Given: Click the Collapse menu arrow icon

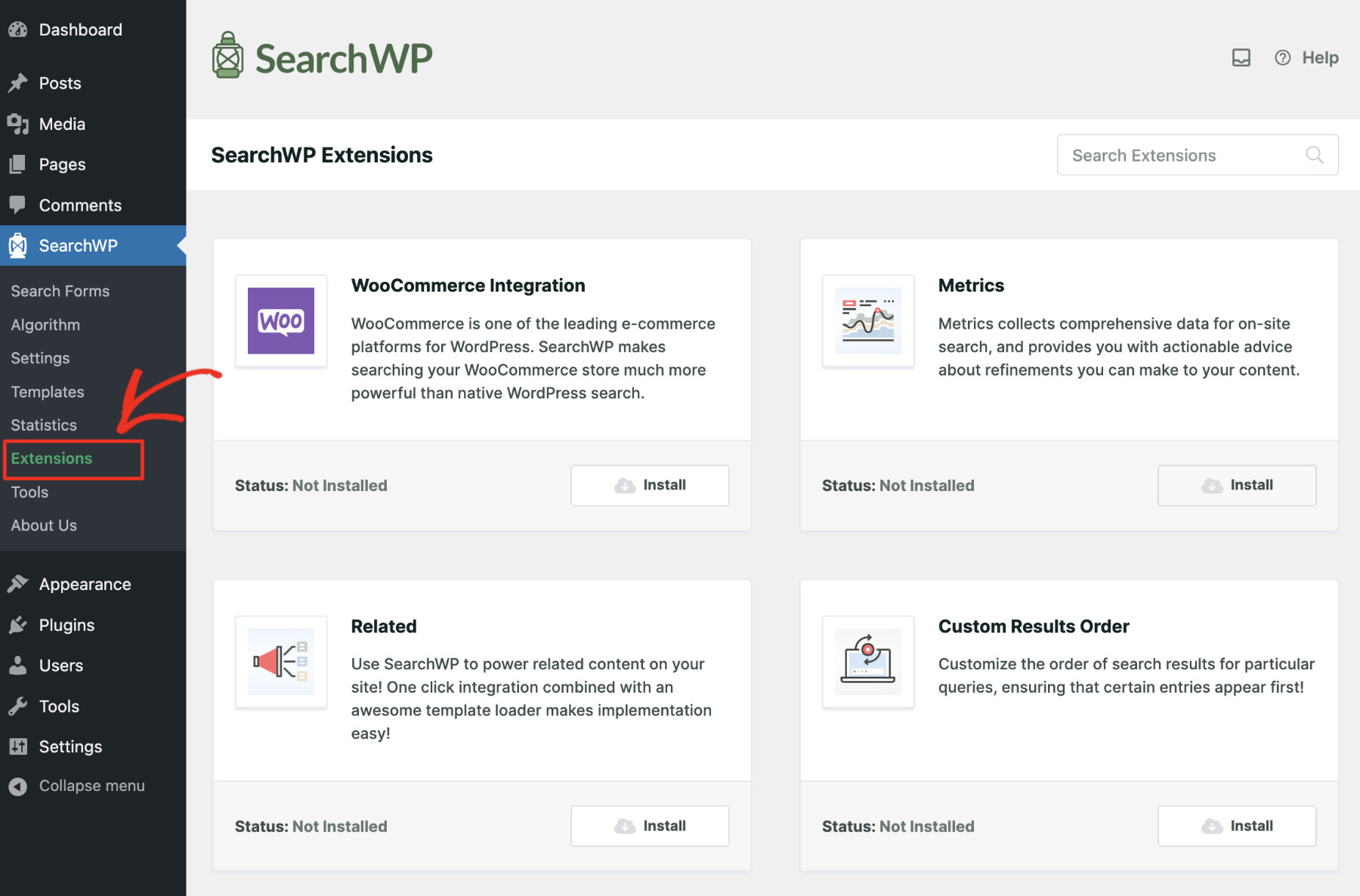Looking at the screenshot, I should tap(18, 786).
